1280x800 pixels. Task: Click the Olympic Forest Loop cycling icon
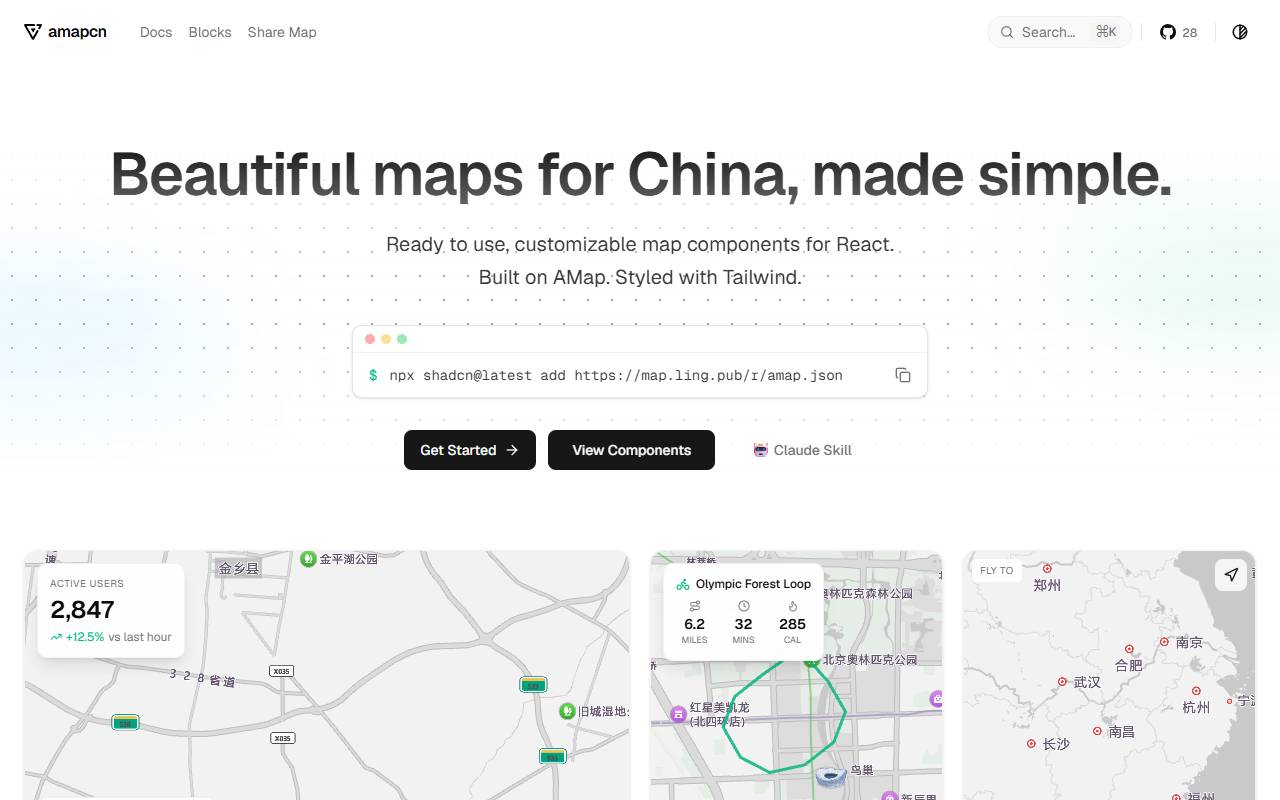pyautogui.click(x=683, y=584)
